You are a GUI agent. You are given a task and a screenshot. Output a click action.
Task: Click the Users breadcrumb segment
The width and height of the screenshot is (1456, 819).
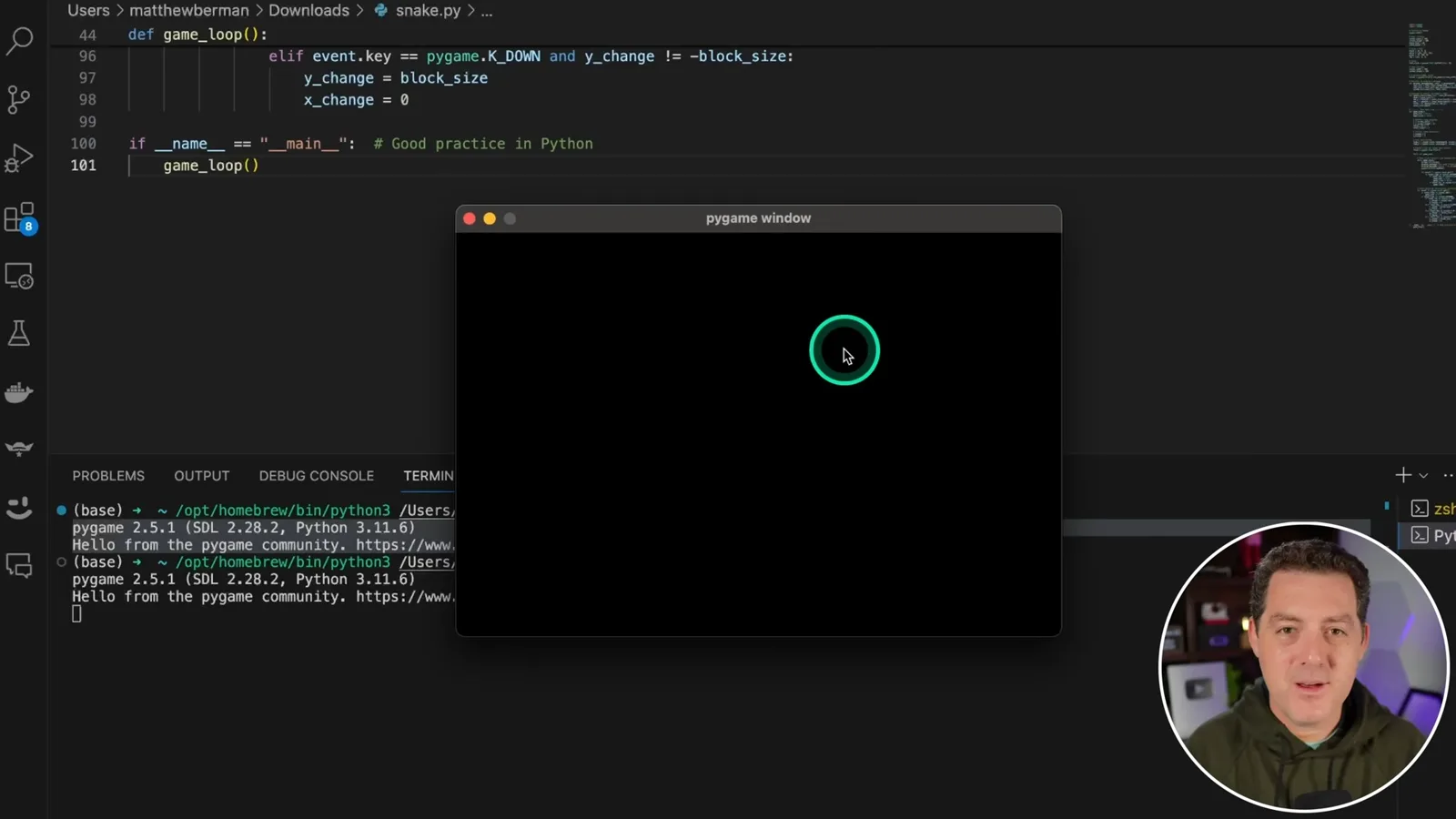pos(88,11)
